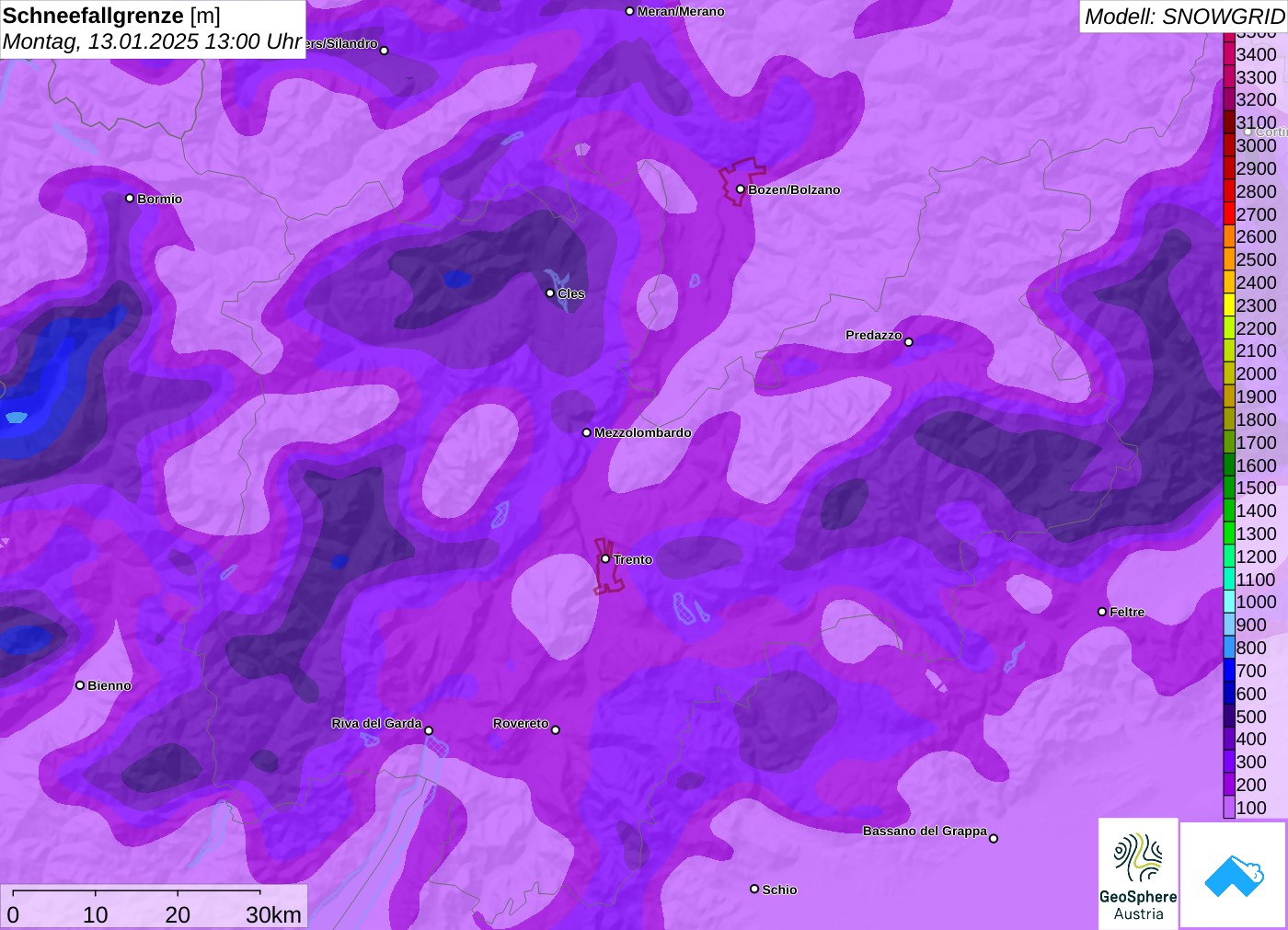Click the Cles city marker dot
The width and height of the screenshot is (1288, 930).
click(x=550, y=293)
